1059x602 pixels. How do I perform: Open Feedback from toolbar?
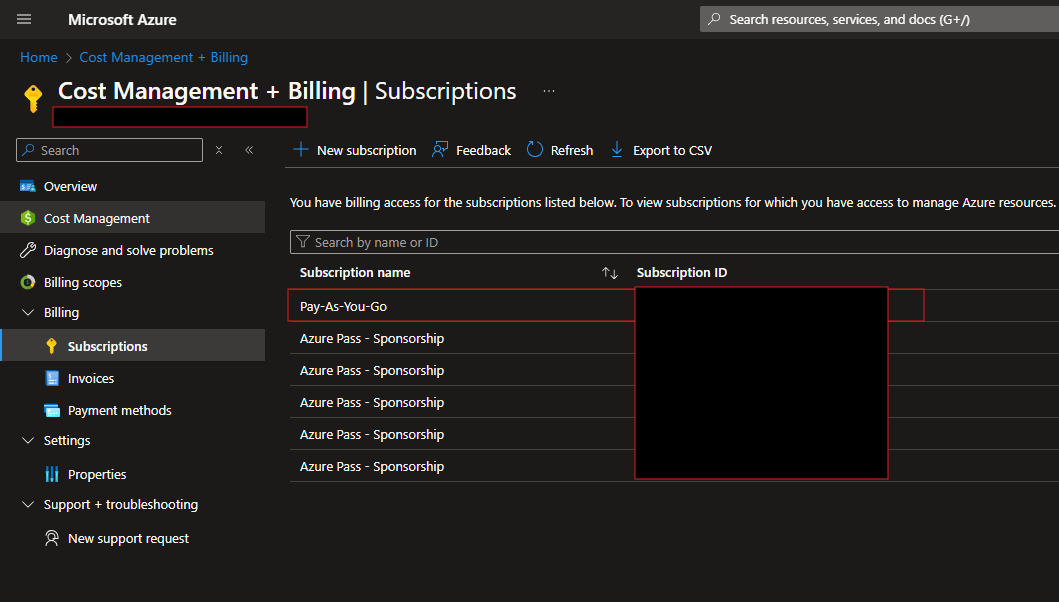click(471, 150)
